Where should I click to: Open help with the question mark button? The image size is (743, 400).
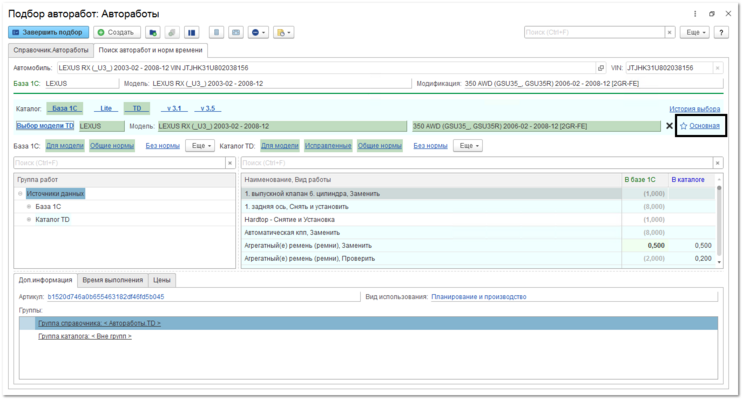[x=721, y=32]
